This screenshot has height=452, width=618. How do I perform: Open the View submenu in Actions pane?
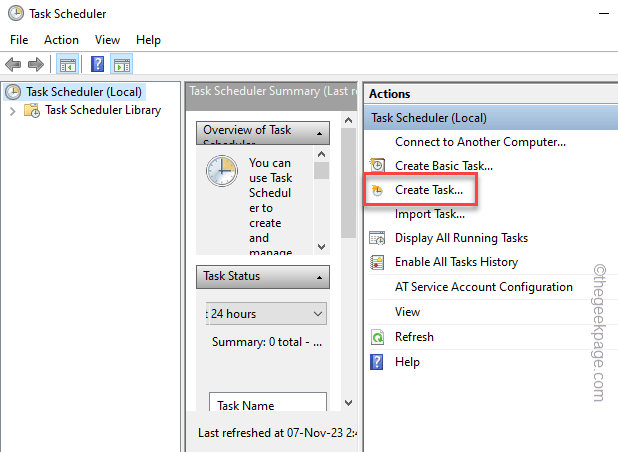[x=408, y=312]
